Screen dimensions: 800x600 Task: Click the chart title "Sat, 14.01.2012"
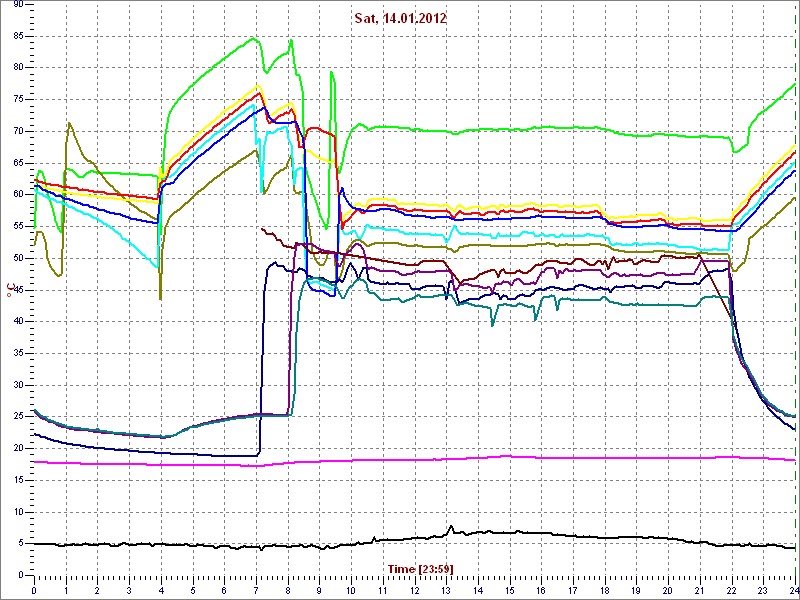point(401,19)
